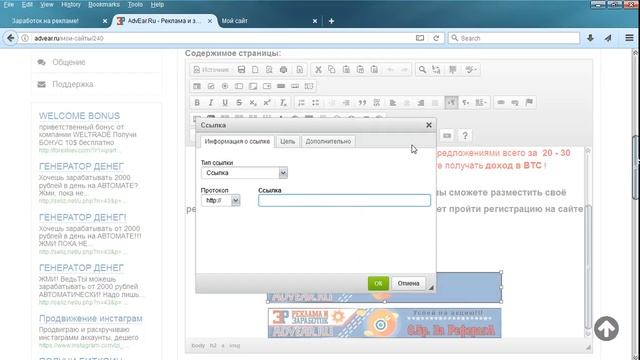Toggle bulleted list
640x360 pixels.
(x=316, y=102)
